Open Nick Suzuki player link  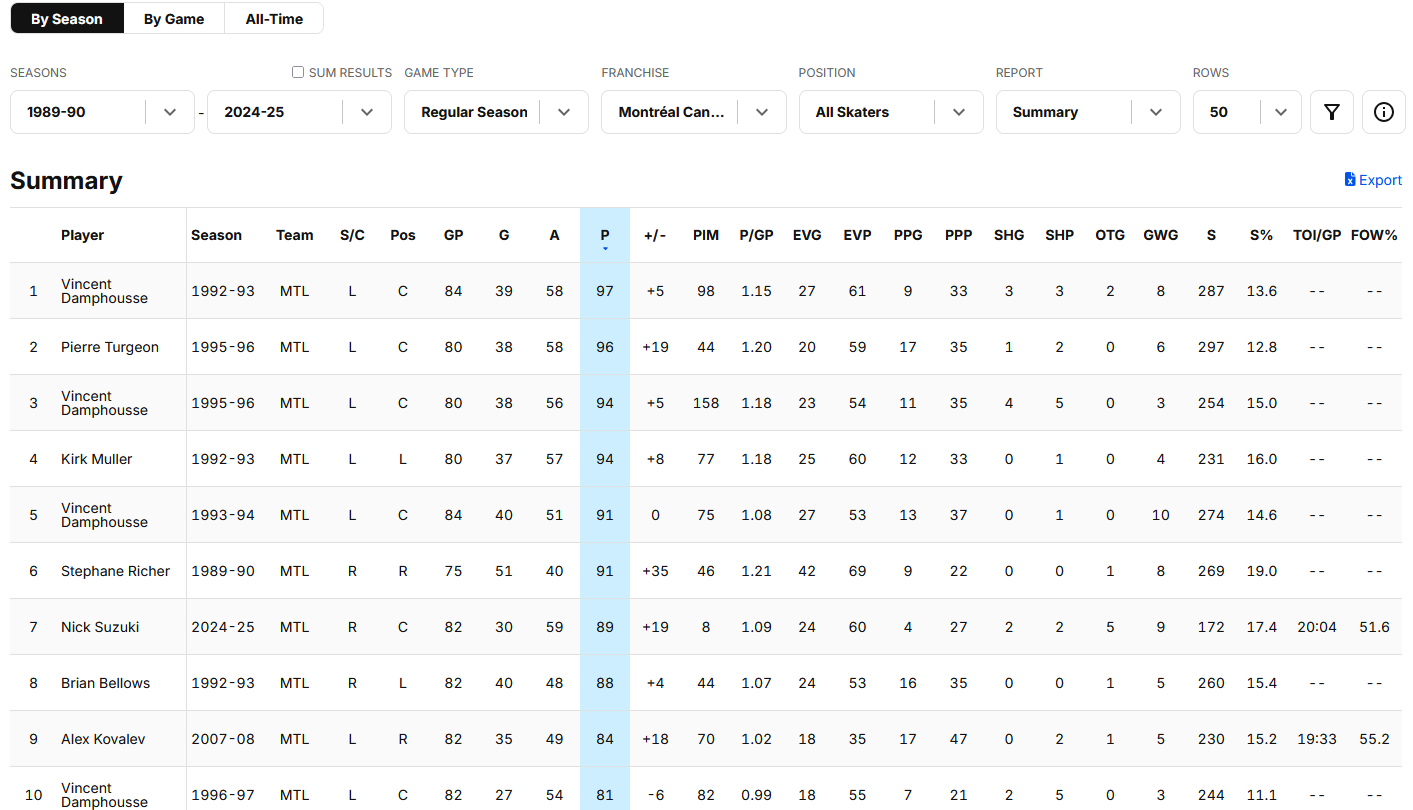pyautogui.click(x=100, y=627)
